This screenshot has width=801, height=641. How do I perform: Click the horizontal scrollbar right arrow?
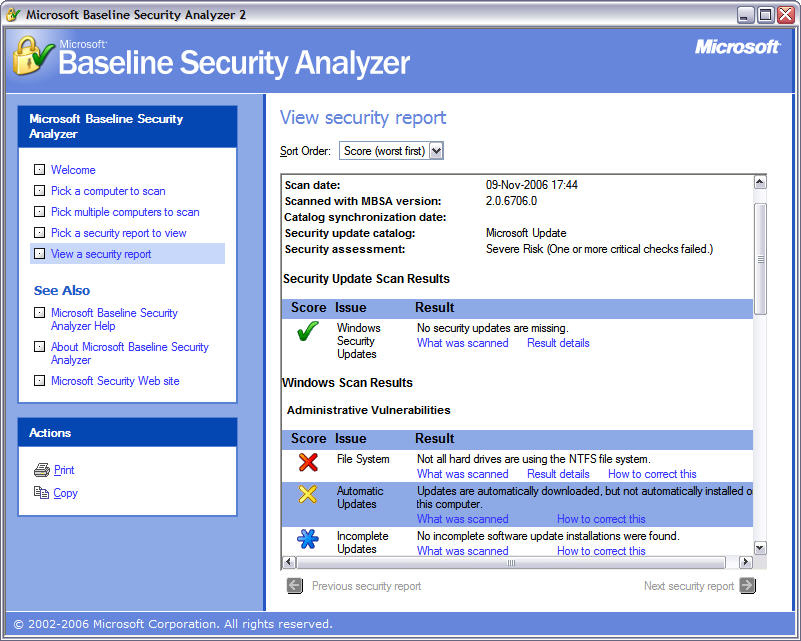coord(745,562)
